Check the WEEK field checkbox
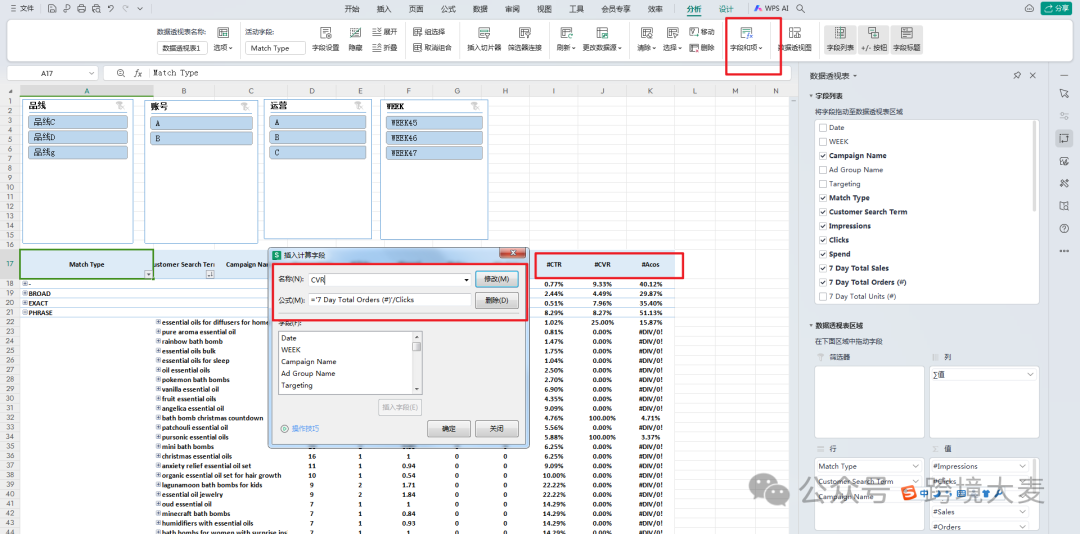Viewport: 1080px width, 534px height. click(822, 141)
